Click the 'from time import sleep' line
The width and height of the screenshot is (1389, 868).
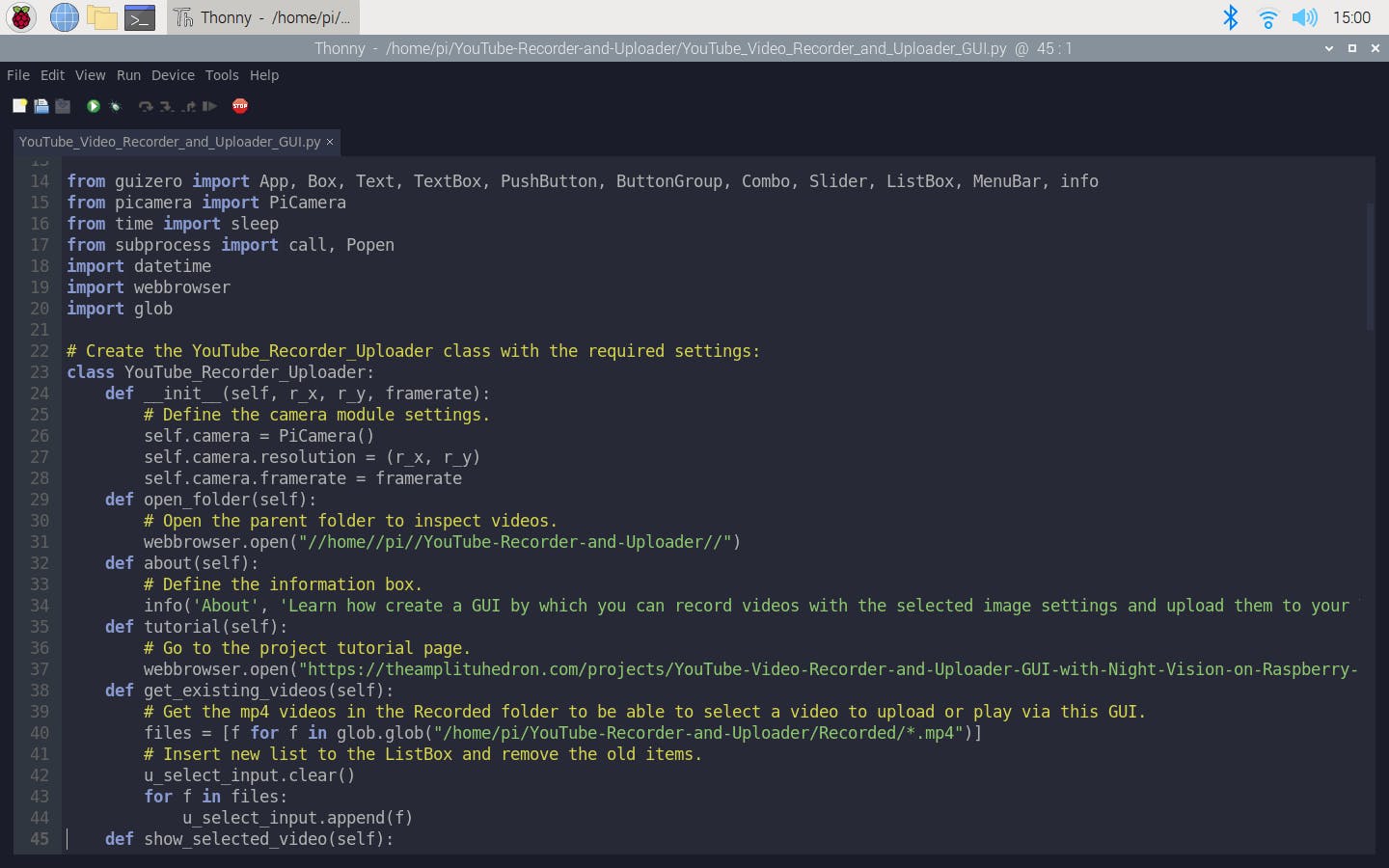tap(173, 224)
